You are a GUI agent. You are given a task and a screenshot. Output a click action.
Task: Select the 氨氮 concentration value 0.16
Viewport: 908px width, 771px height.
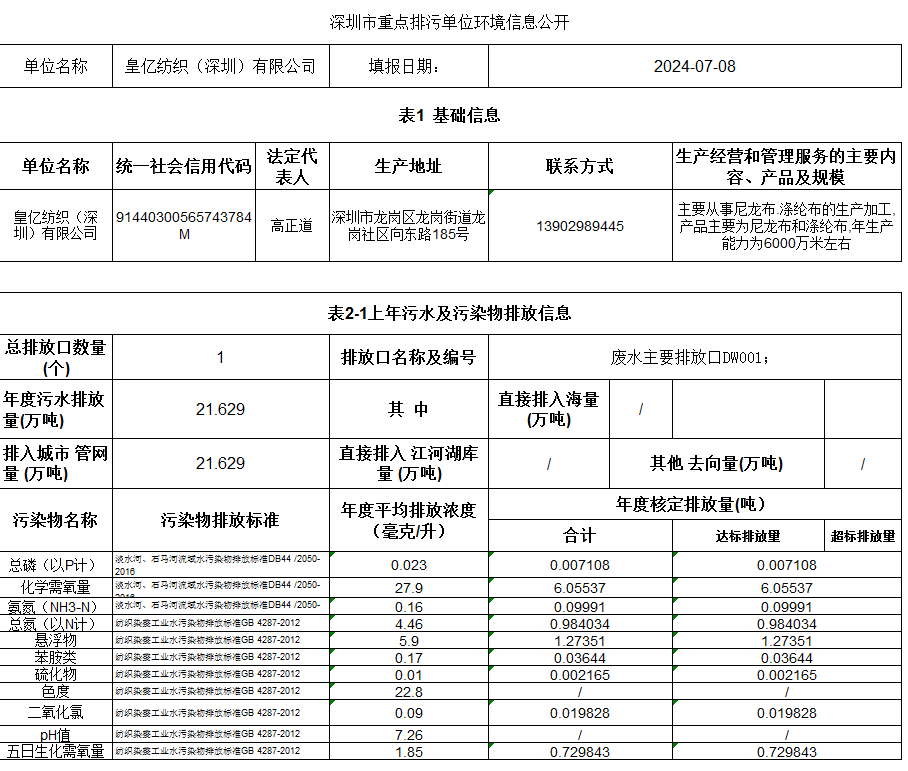point(409,607)
